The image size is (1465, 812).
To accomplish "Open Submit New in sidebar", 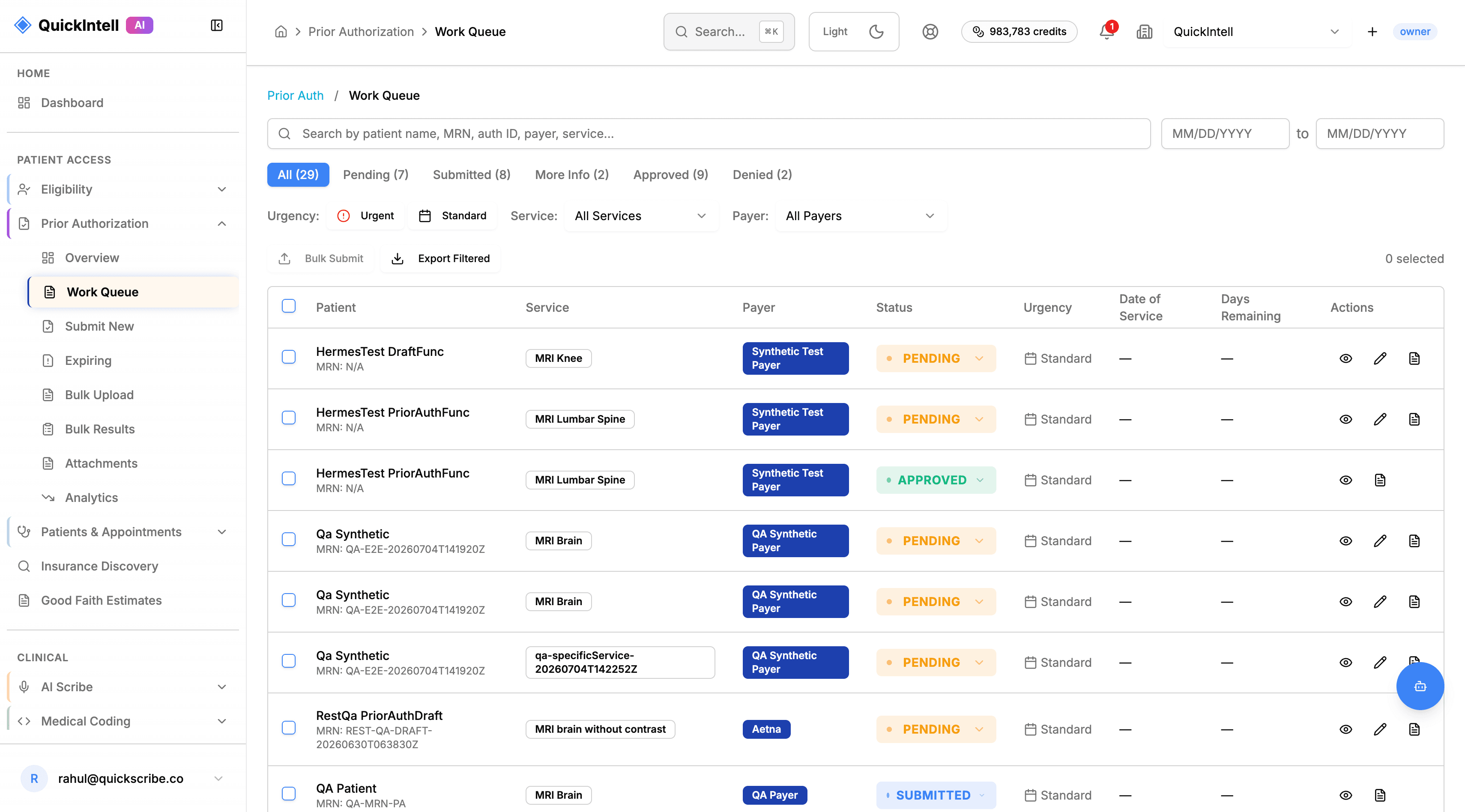I will [134, 326].
